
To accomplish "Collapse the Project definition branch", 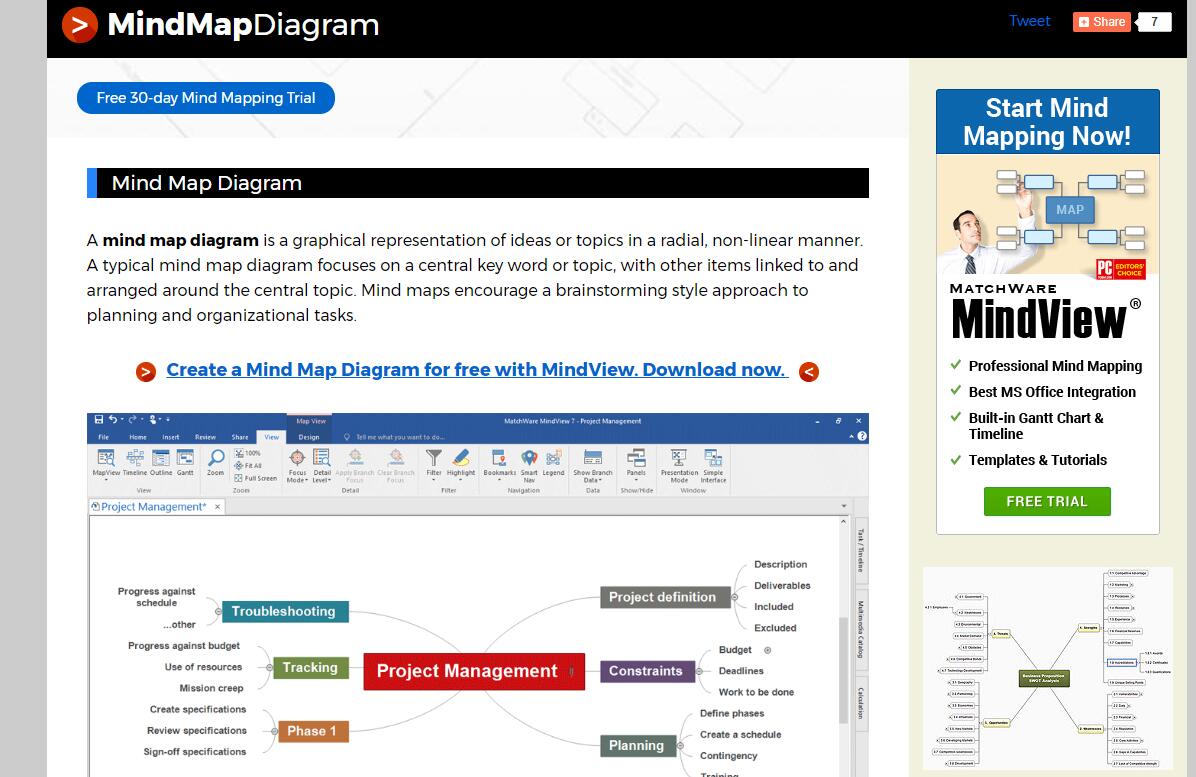I will point(735,597).
